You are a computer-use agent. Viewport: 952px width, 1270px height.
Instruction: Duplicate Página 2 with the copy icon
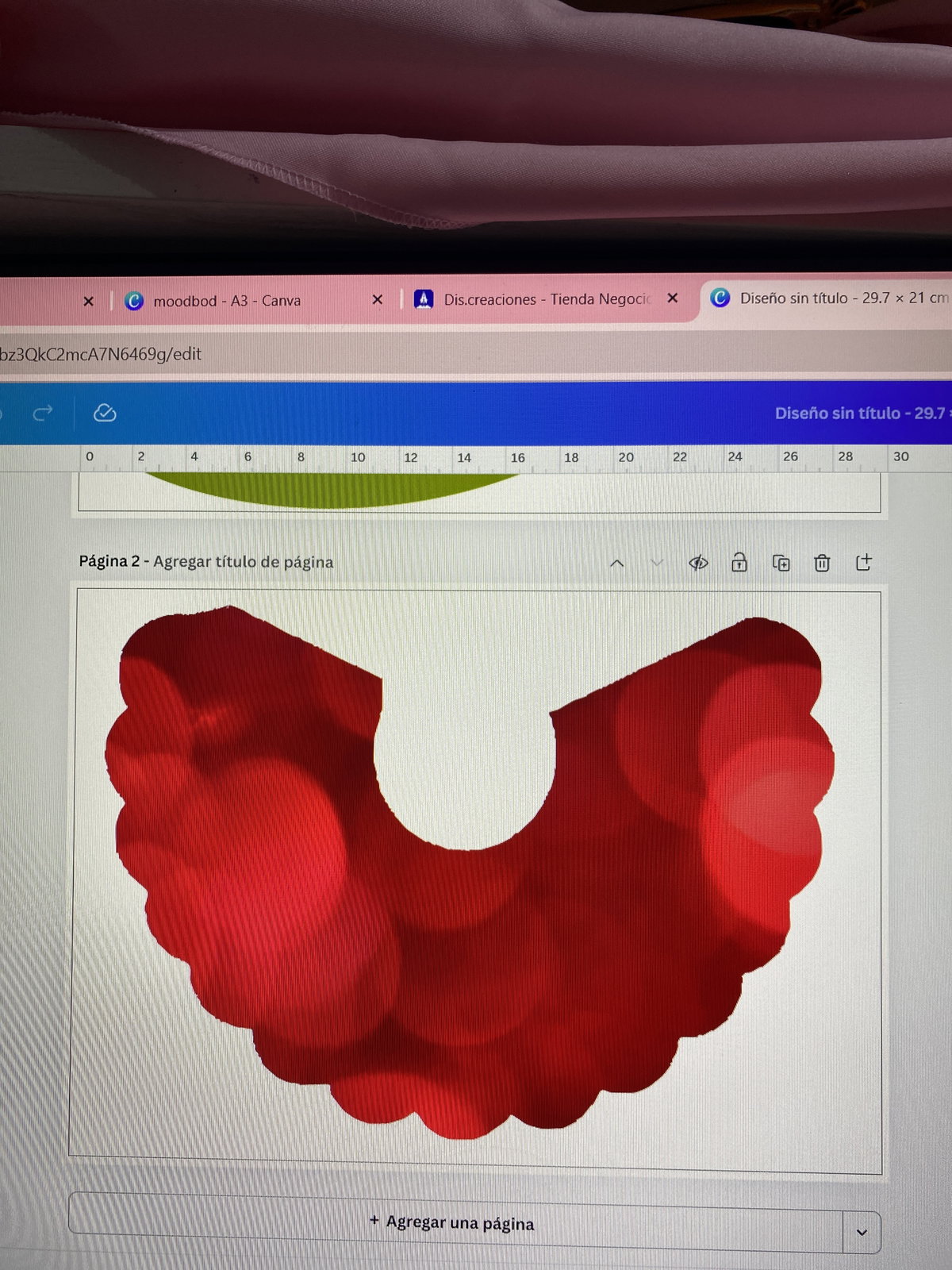click(781, 563)
